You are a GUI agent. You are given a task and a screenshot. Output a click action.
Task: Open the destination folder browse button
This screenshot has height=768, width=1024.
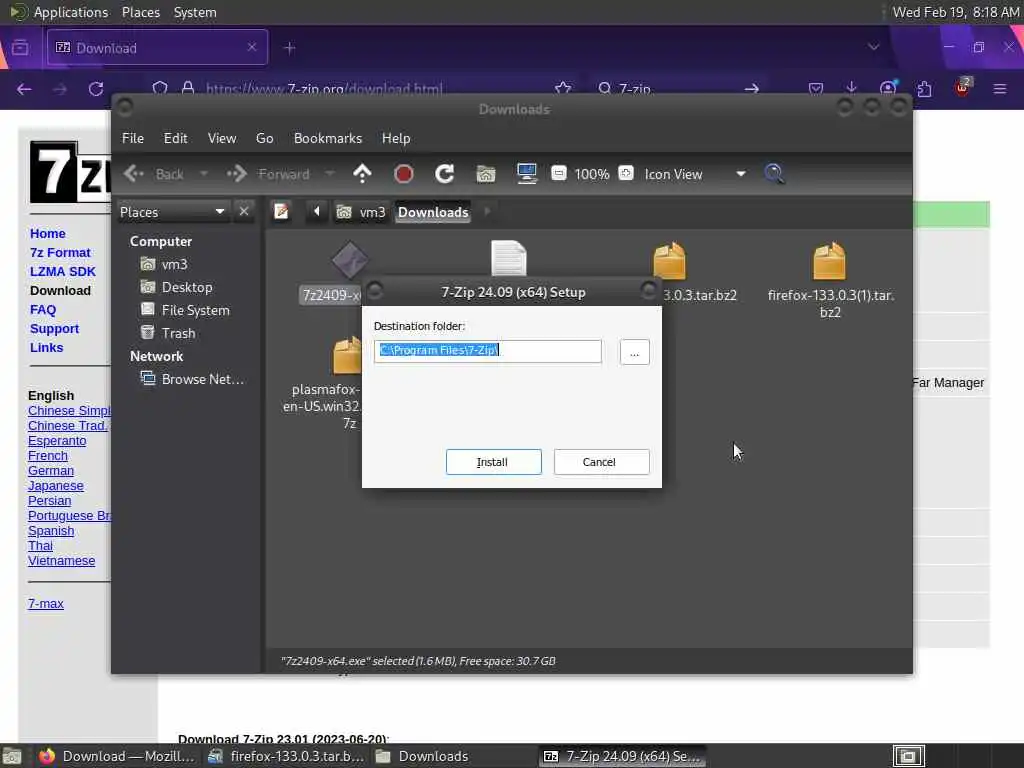click(634, 352)
